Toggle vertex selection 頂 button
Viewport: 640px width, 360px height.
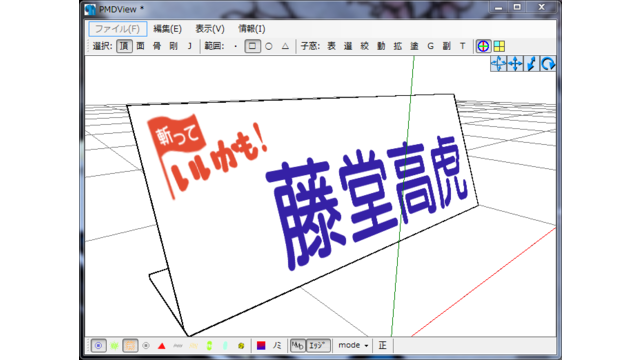click(124, 46)
